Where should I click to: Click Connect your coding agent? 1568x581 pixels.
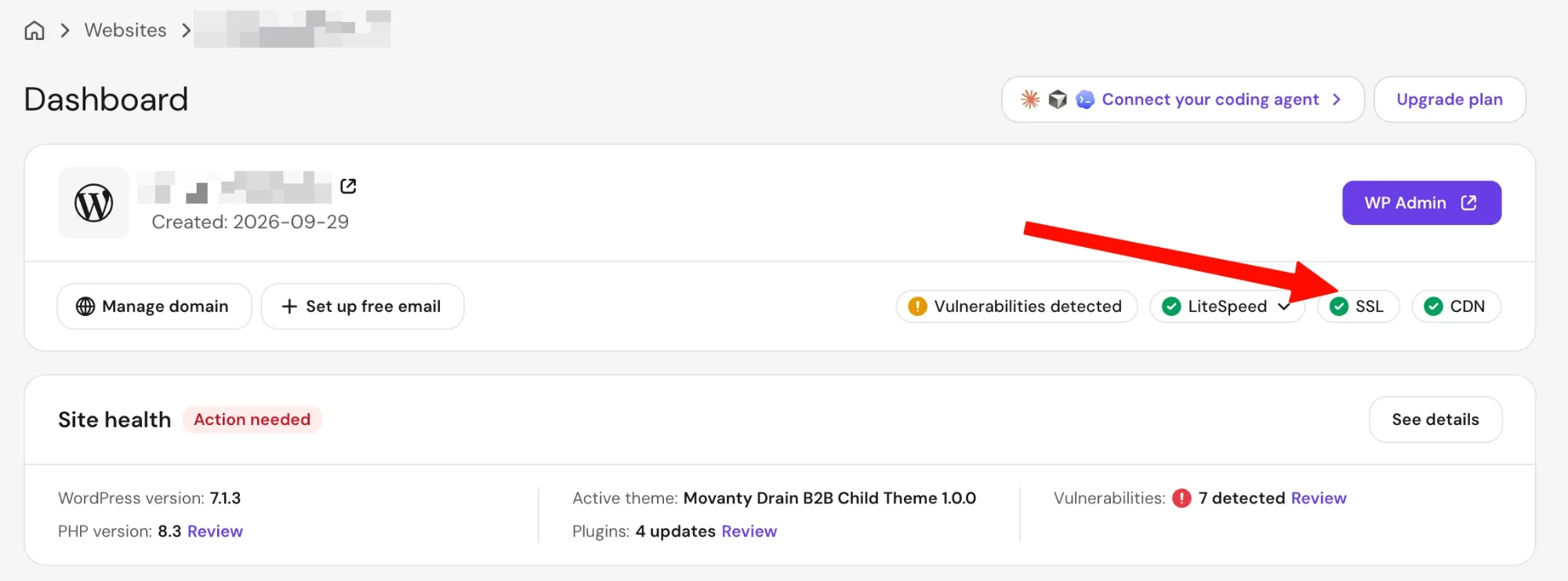(1182, 100)
